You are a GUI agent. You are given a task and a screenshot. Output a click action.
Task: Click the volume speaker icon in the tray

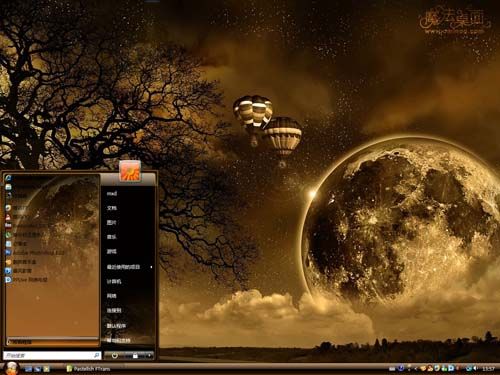click(x=475, y=368)
